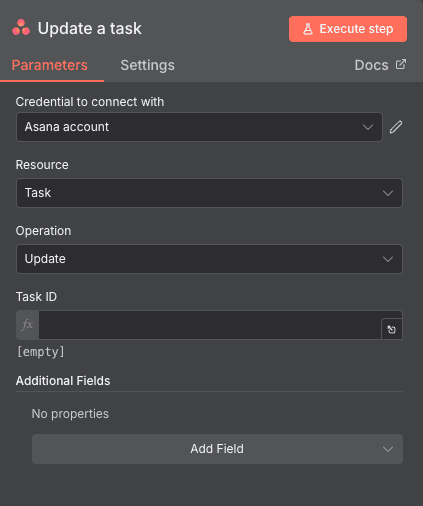Screen dimensions: 423x506
Task: Focus the Task ID input field
Action: (210, 325)
